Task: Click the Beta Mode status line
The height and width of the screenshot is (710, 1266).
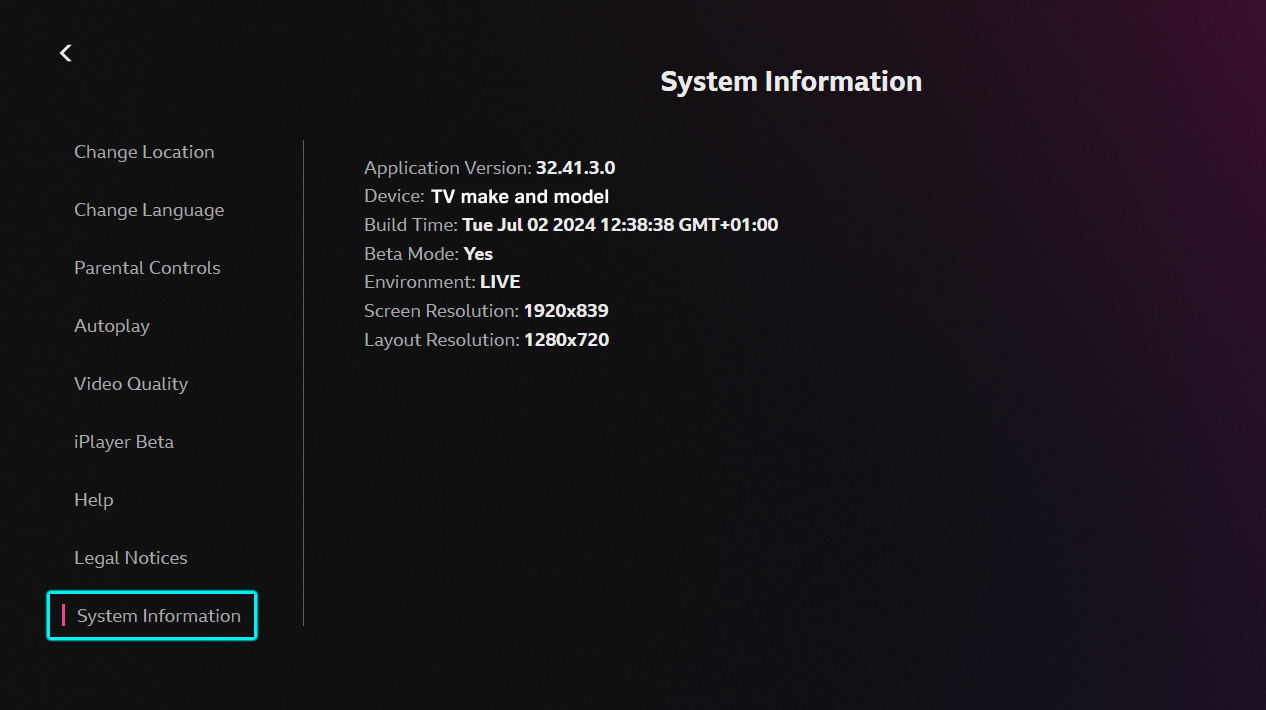Action: (x=428, y=253)
